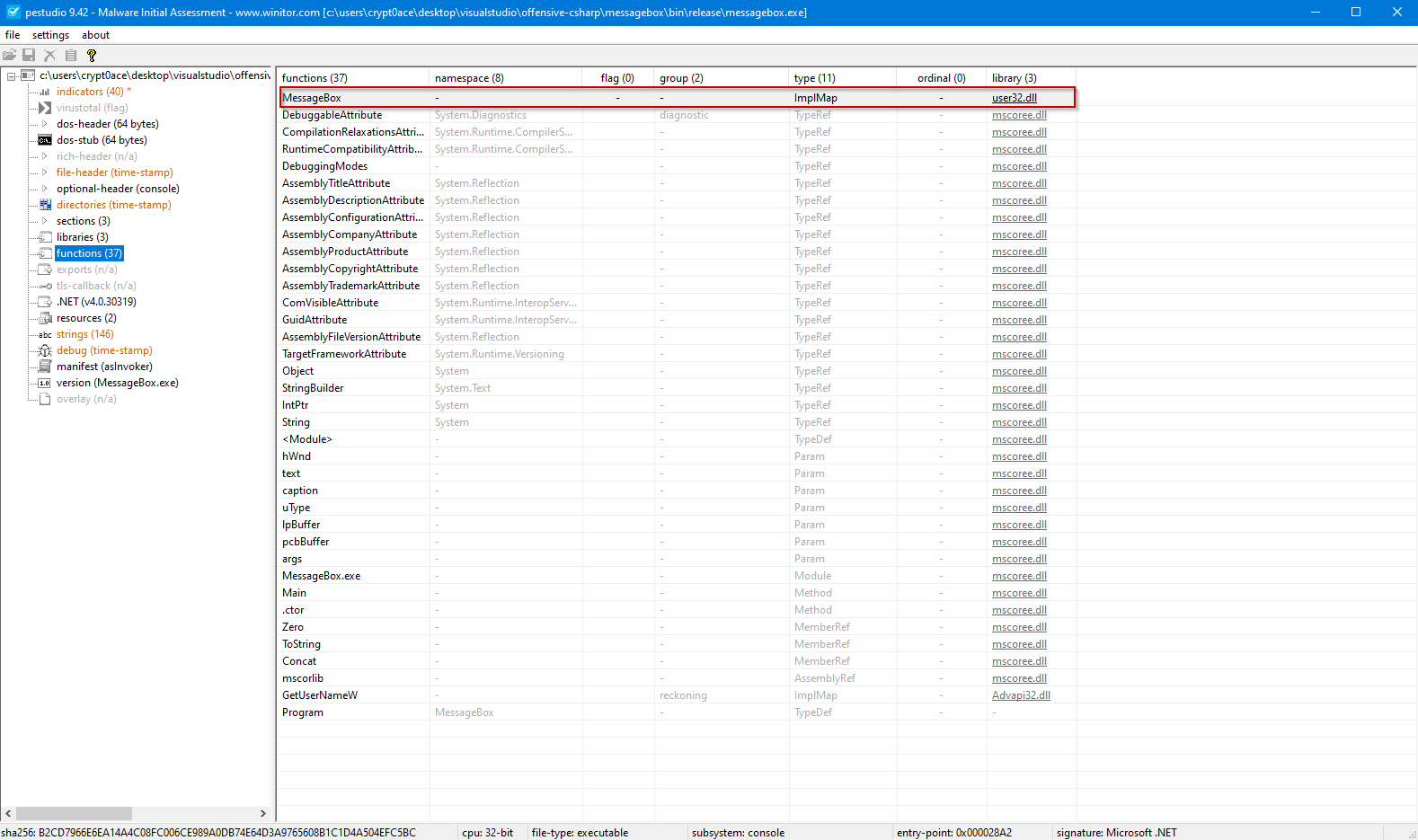Click the dos-stub console icon
The height and width of the screenshot is (840, 1418).
45,140
